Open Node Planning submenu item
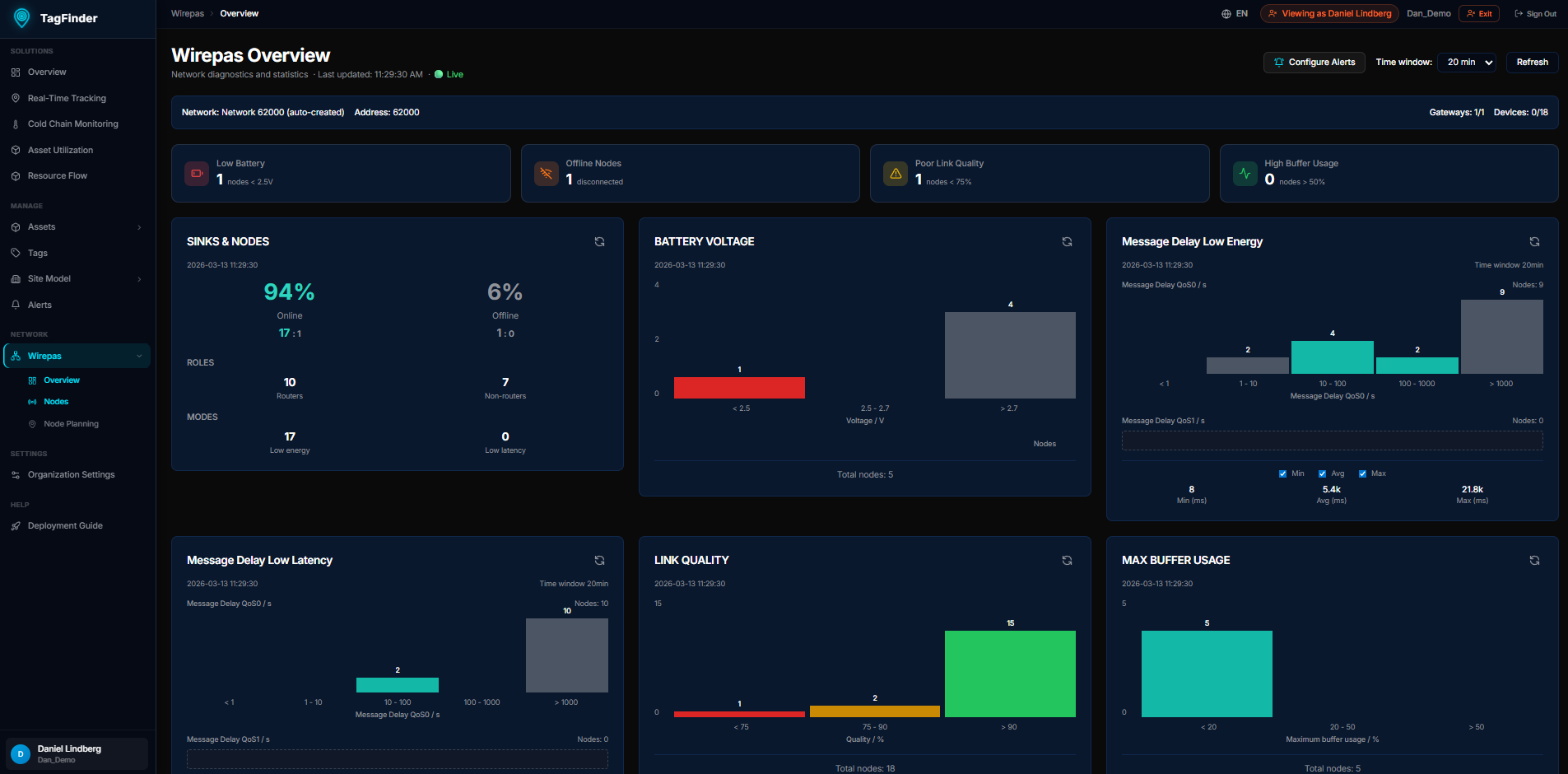Viewport: 1568px width, 774px height. (71, 424)
